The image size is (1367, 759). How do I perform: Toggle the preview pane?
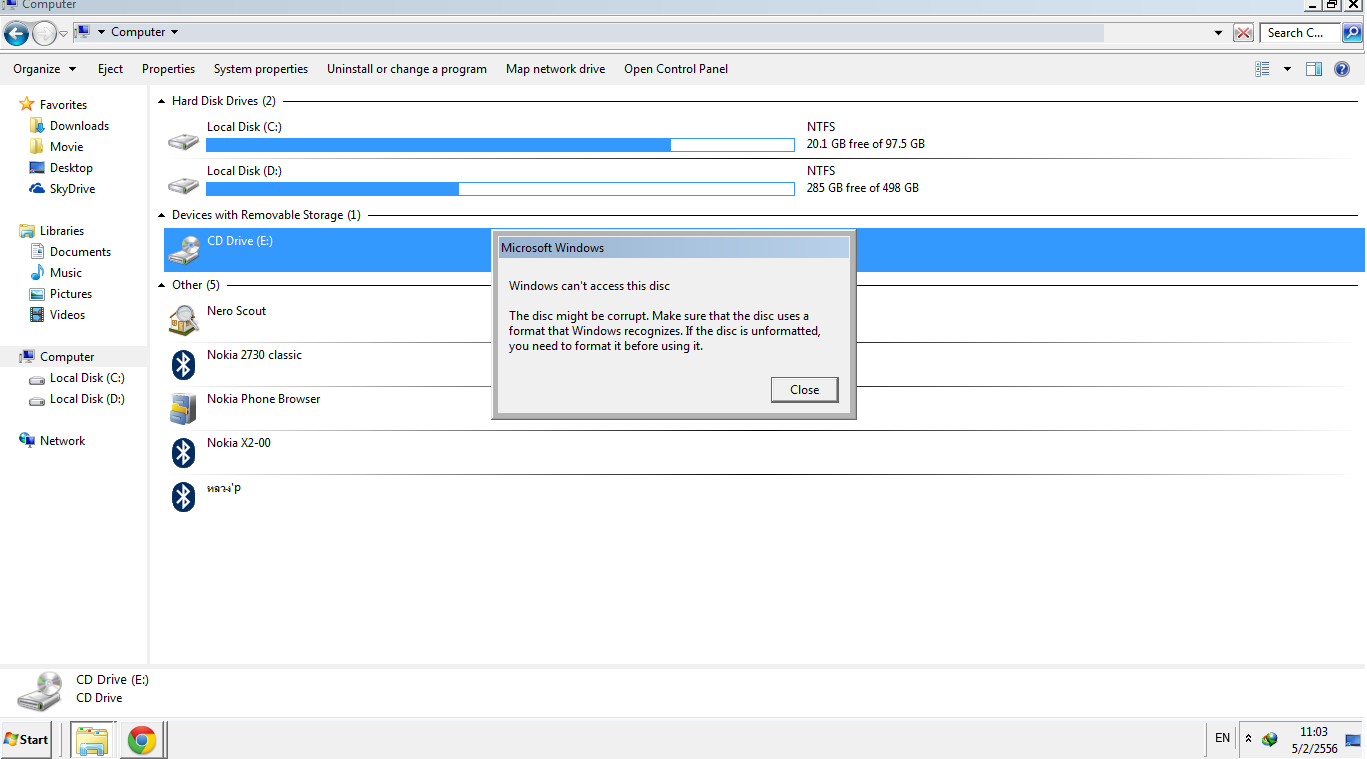1314,69
